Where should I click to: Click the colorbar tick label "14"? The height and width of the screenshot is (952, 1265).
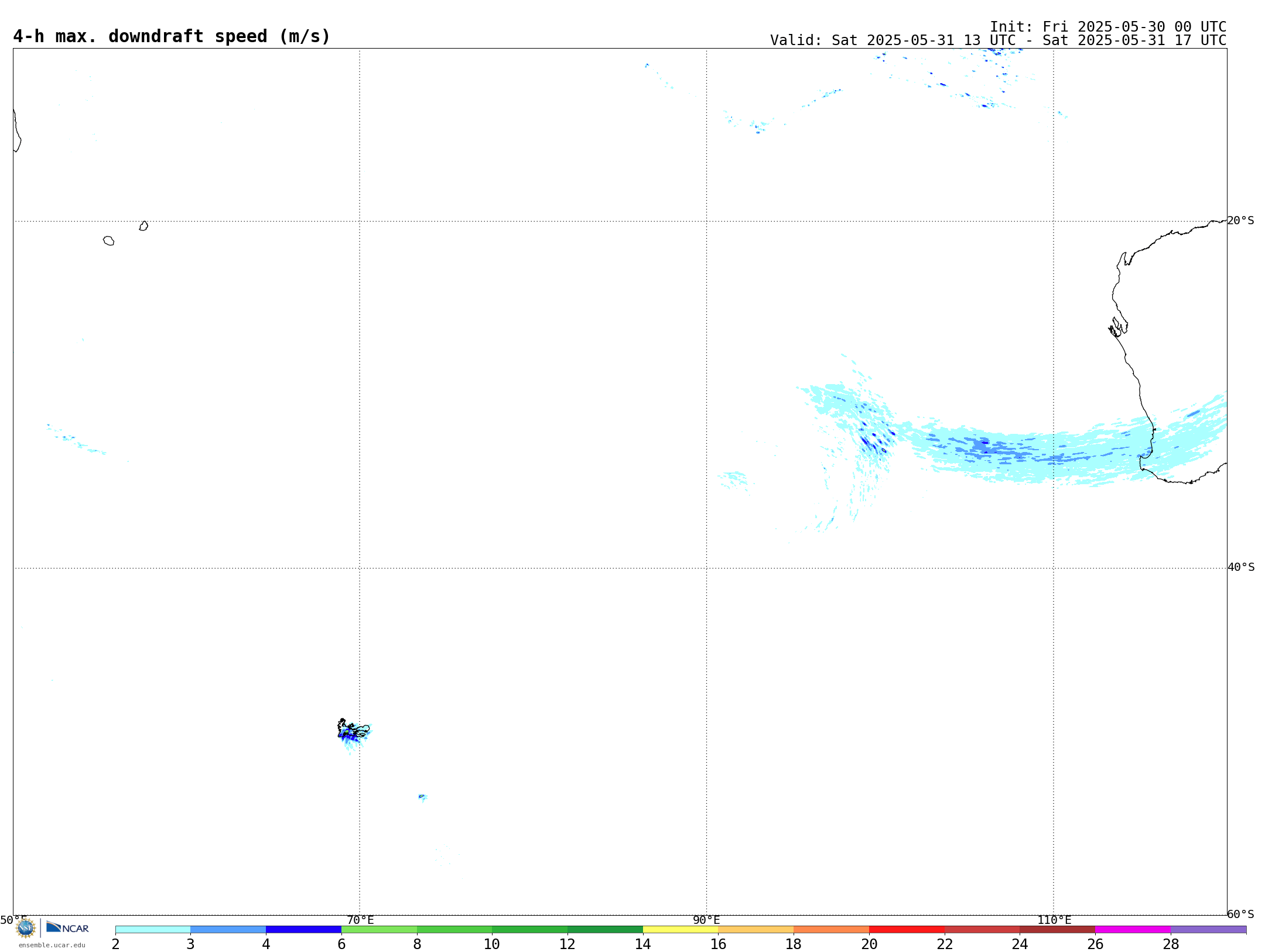point(643,944)
